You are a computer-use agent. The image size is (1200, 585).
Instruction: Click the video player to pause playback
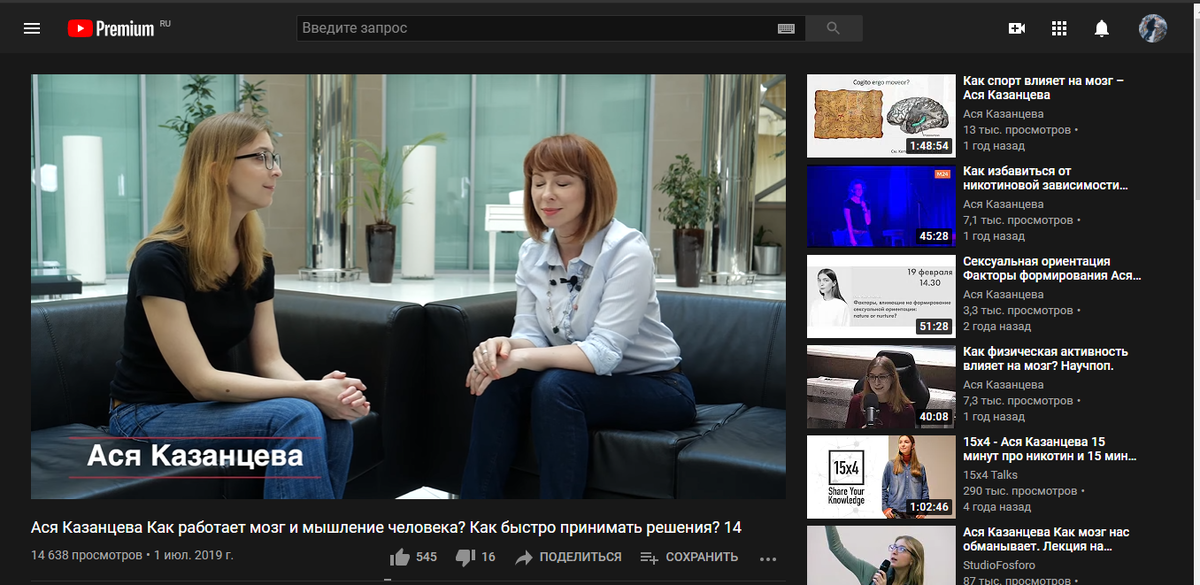406,285
